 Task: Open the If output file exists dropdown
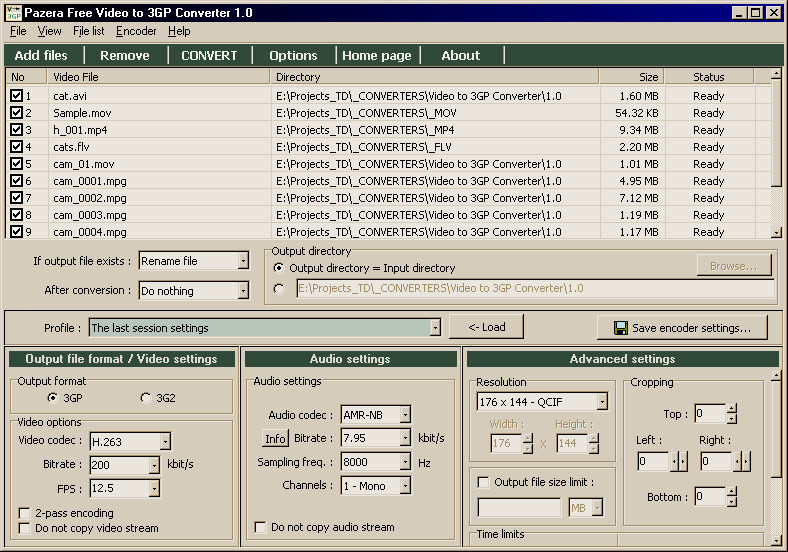click(243, 261)
